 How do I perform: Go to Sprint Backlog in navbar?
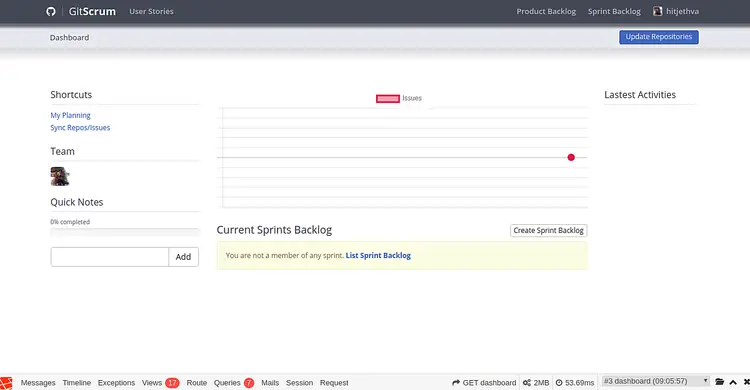click(x=614, y=11)
